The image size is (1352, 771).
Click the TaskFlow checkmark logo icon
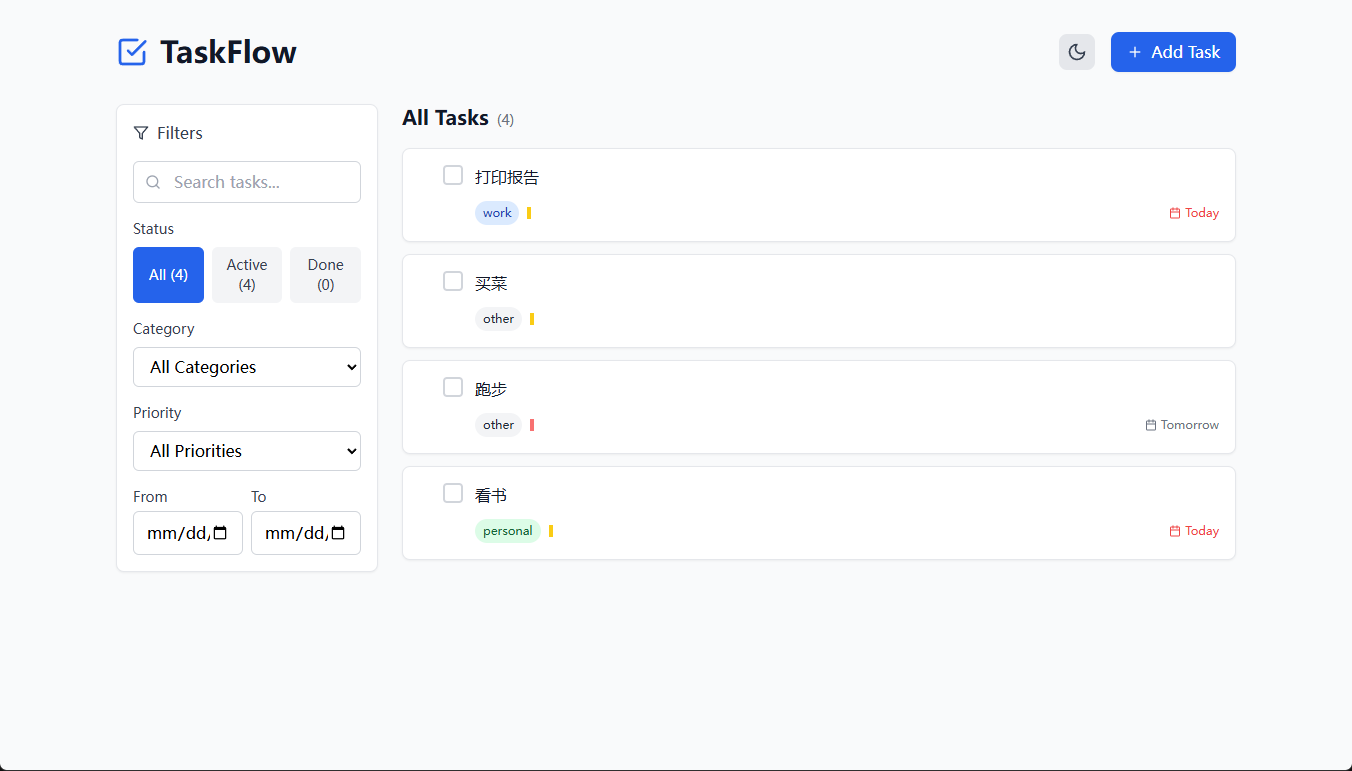(x=132, y=52)
